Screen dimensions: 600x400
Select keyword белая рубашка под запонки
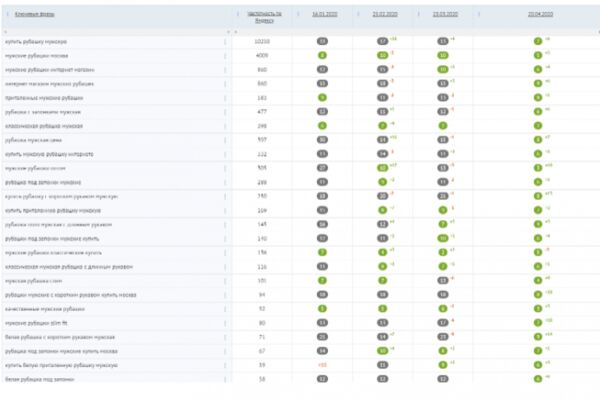pyautogui.click(x=39, y=379)
